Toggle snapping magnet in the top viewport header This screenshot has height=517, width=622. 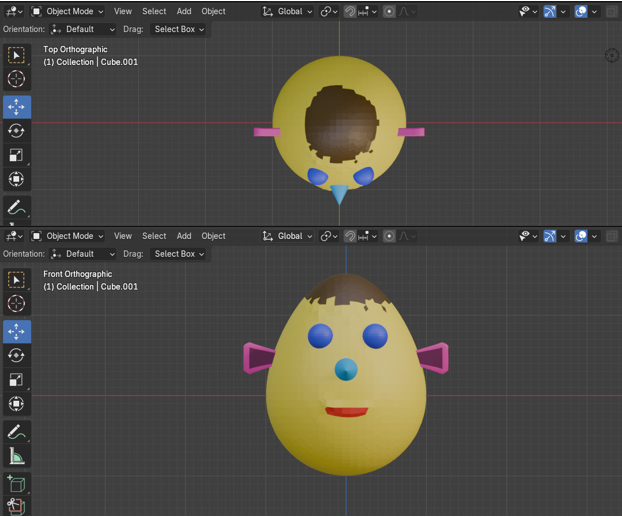click(351, 12)
